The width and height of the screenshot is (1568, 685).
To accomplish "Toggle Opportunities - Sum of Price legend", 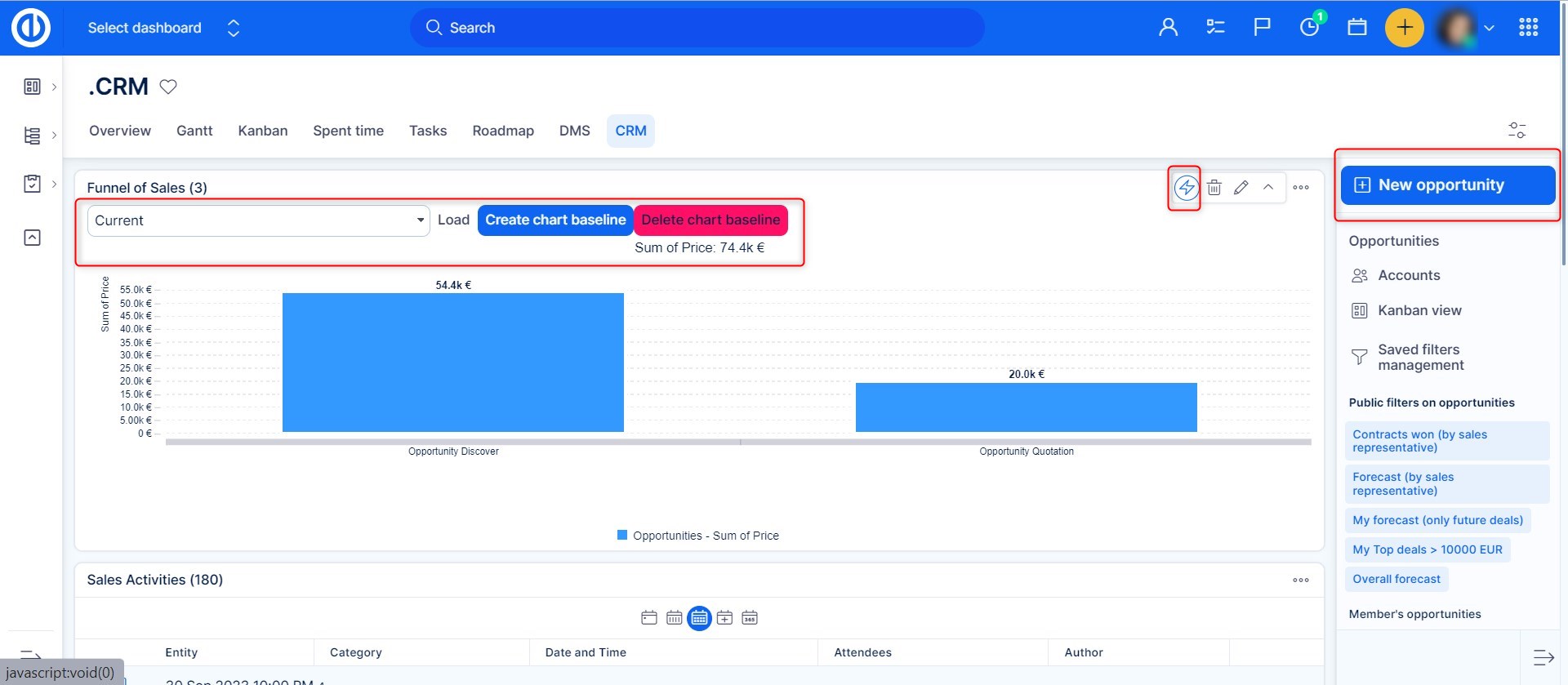I will pos(698,536).
